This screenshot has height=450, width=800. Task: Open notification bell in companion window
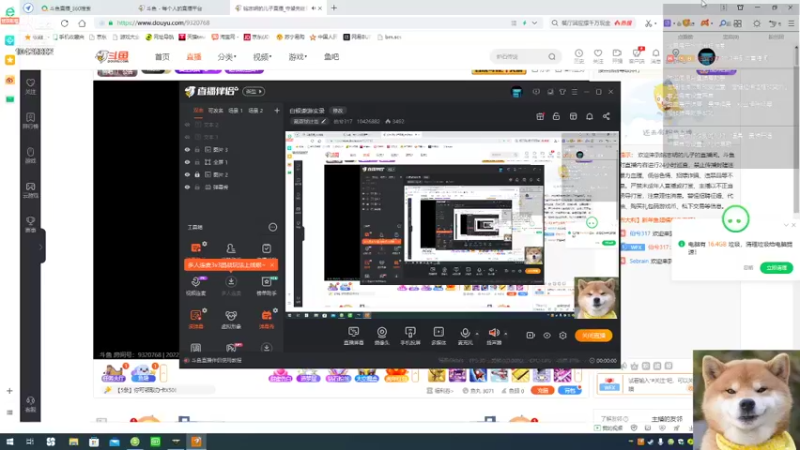pos(589,116)
